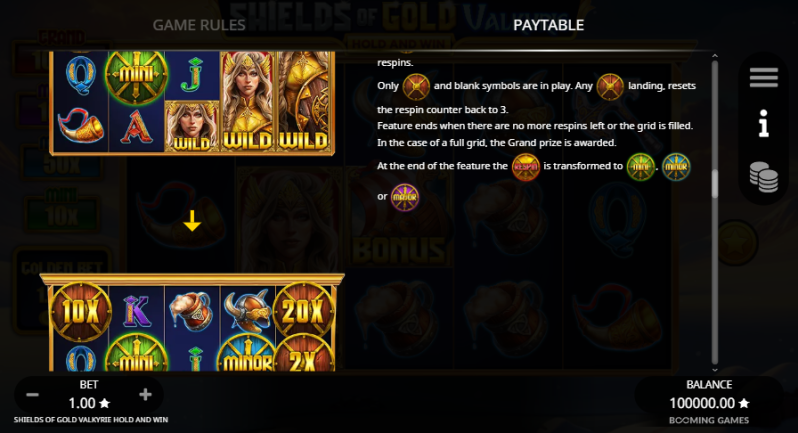
Task: Click the Respin shield symbol
Action: click(526, 167)
